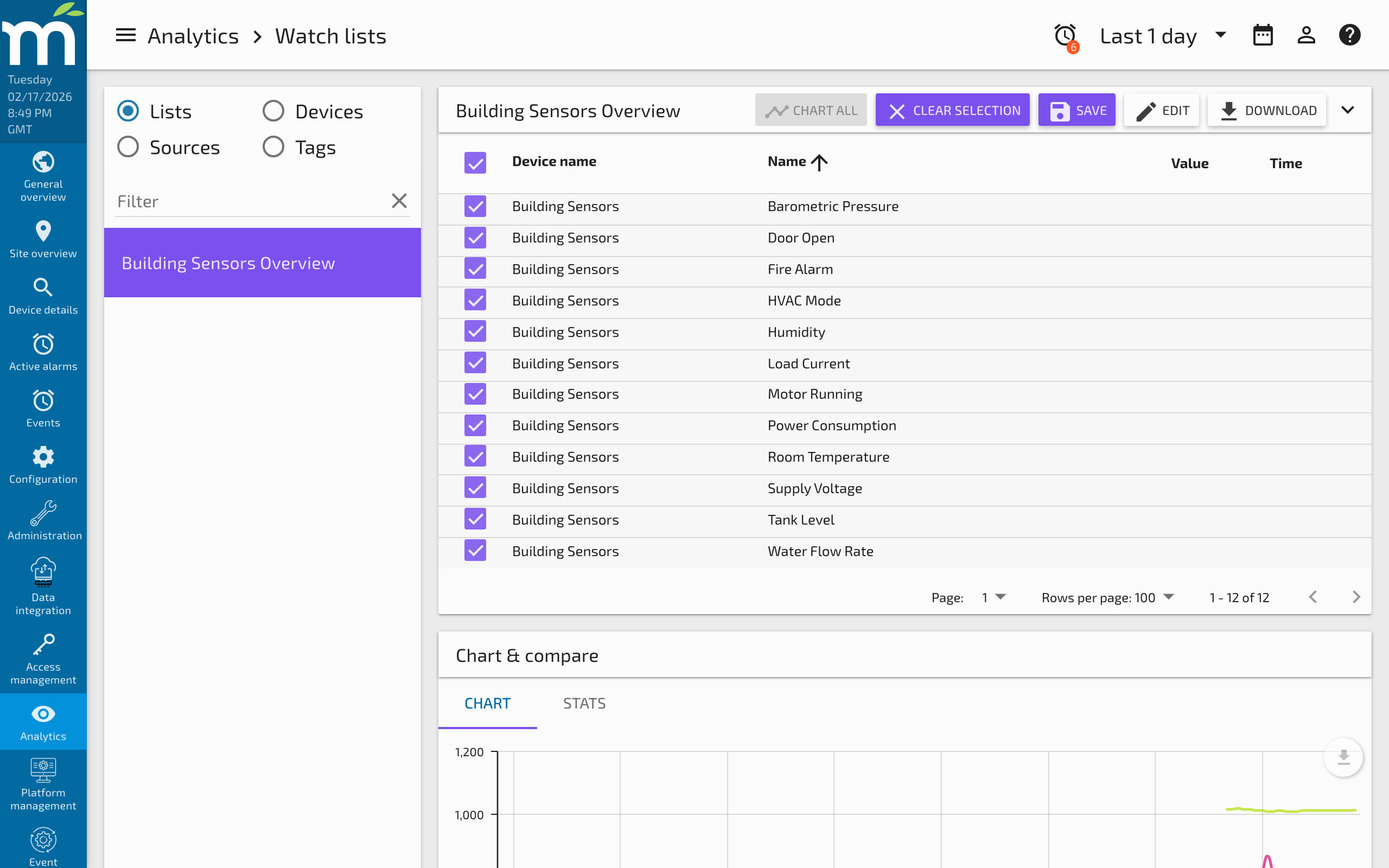Image resolution: width=1389 pixels, height=868 pixels.
Task: Switch to the STATS tab
Action: (x=584, y=703)
